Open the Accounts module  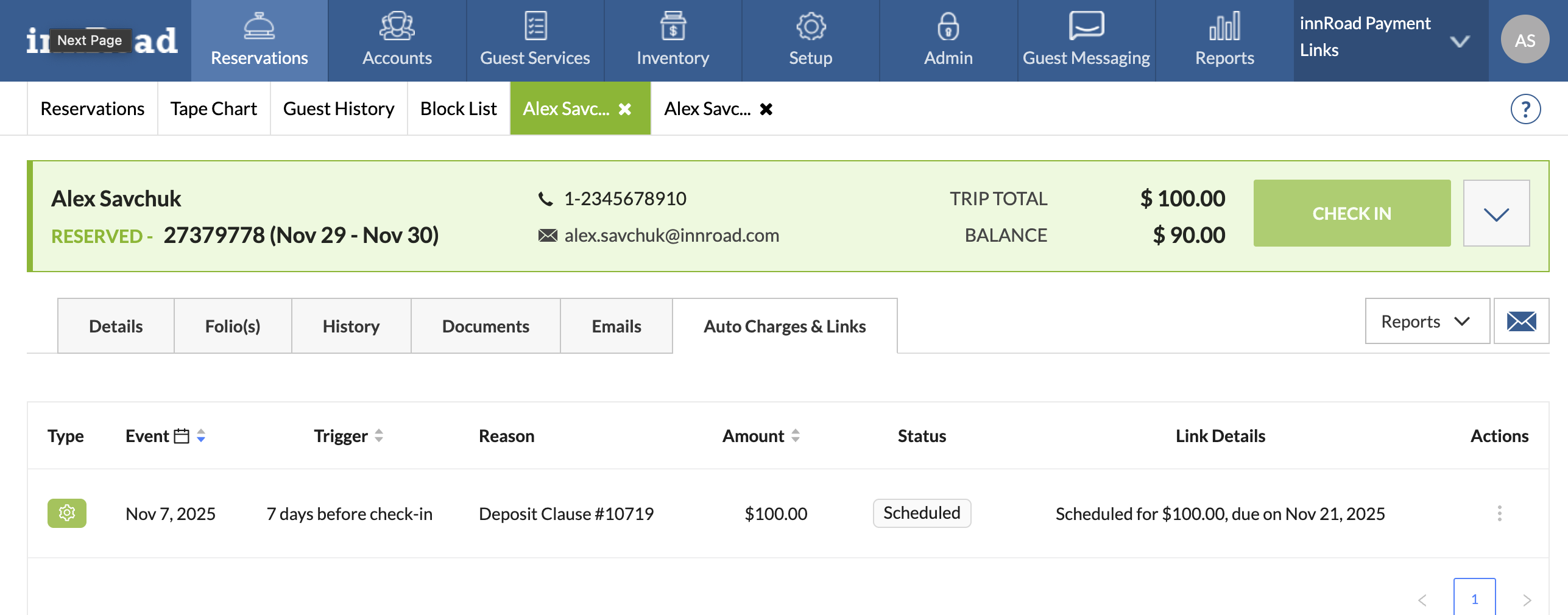[397, 40]
